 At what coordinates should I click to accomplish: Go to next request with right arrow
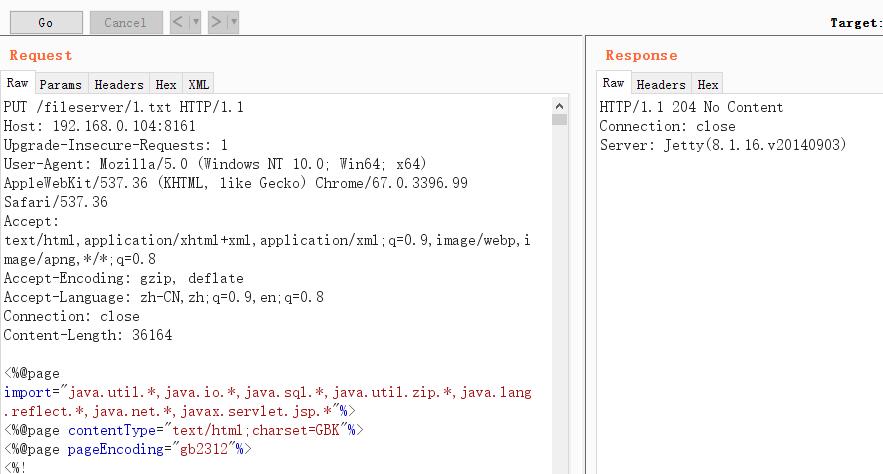pyautogui.click(x=216, y=22)
